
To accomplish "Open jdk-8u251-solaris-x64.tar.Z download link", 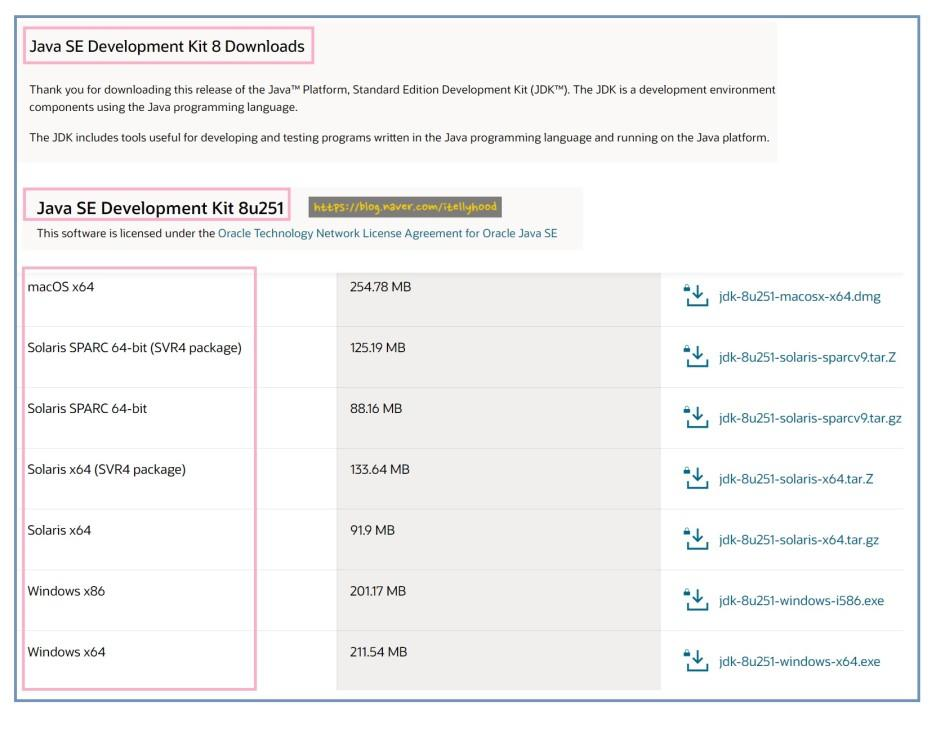I will [x=796, y=479].
